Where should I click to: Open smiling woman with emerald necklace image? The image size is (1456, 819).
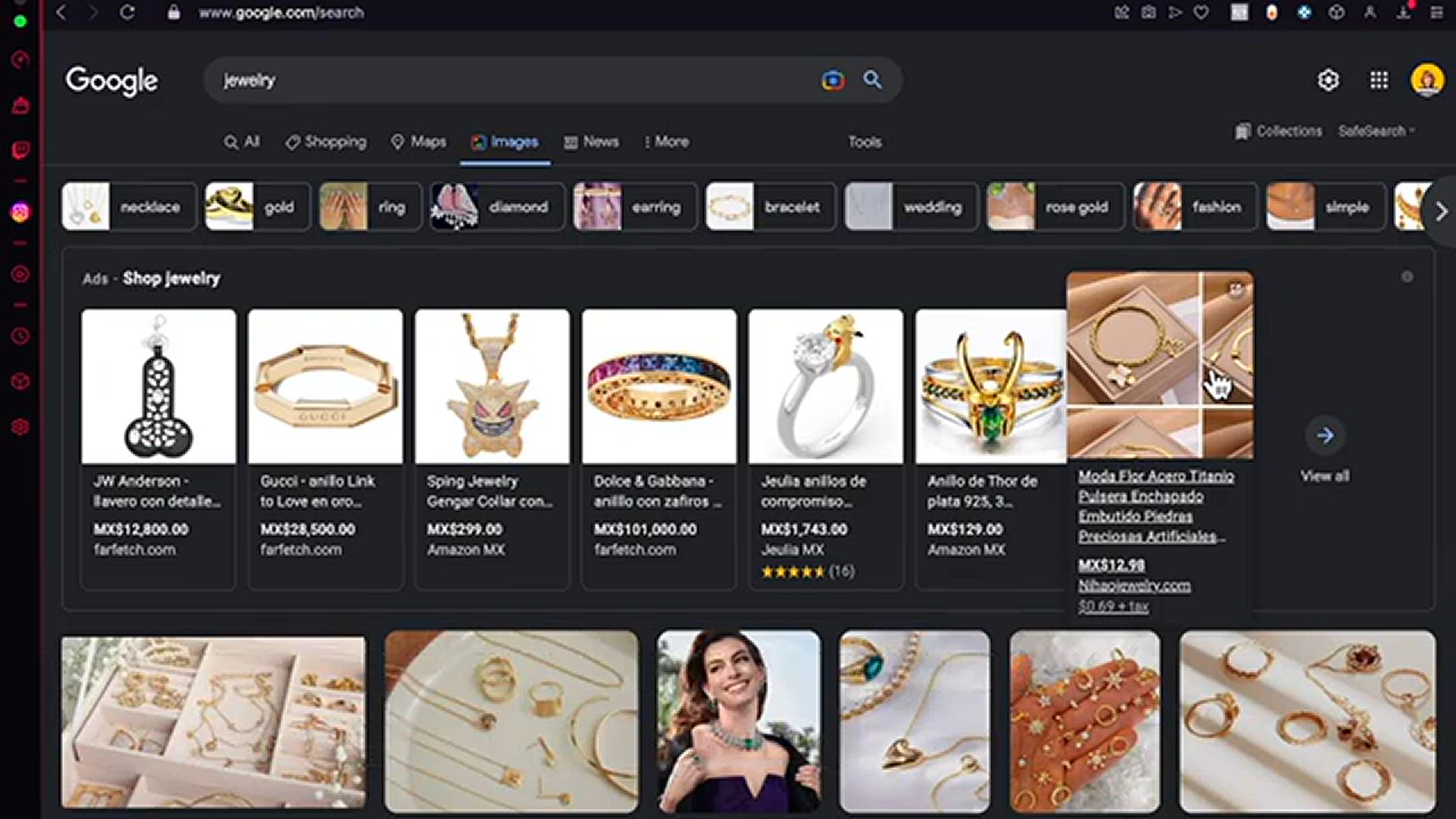click(x=739, y=721)
